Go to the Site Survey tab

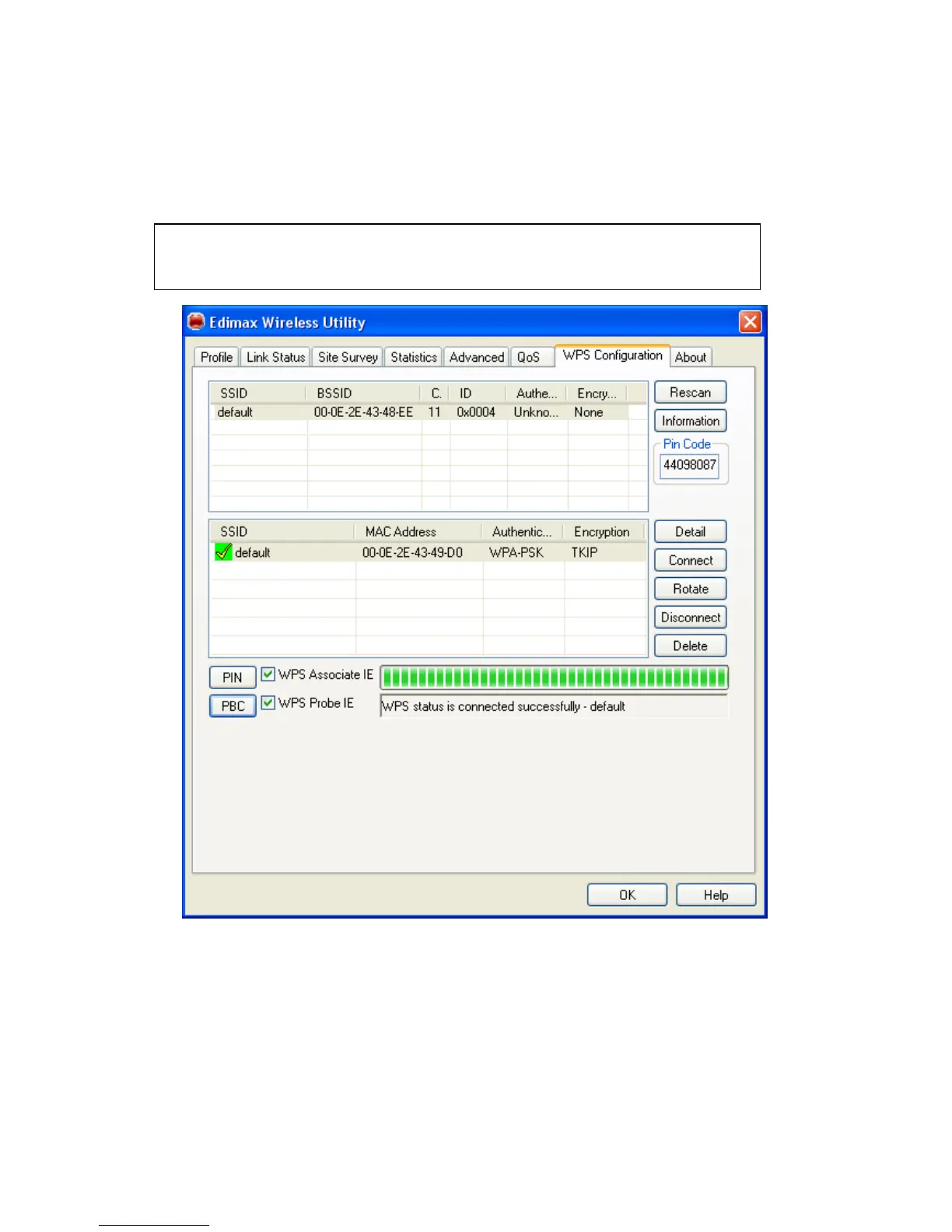click(x=348, y=357)
